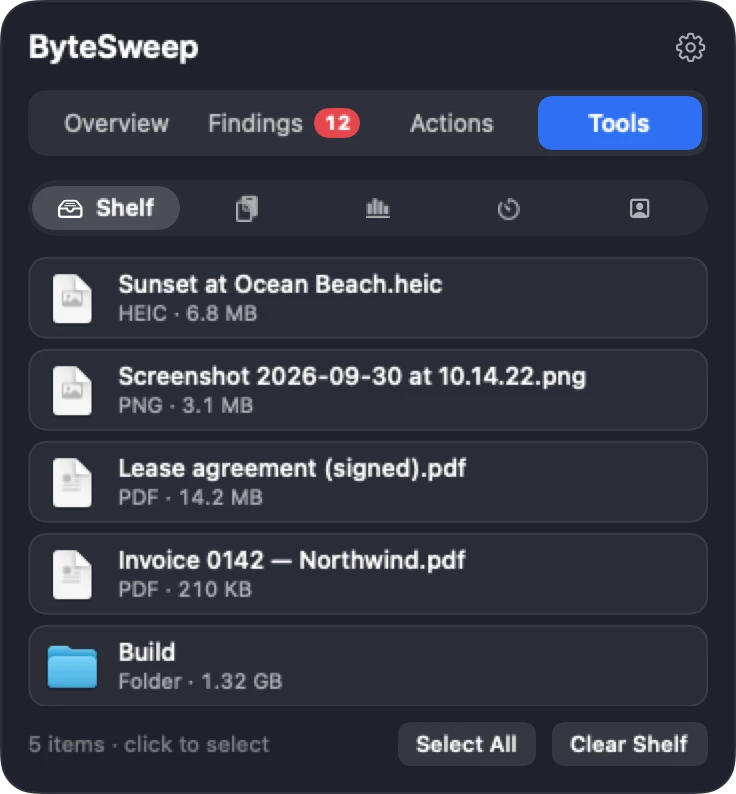Click the PNG · 3.1 MB details

[185, 406]
